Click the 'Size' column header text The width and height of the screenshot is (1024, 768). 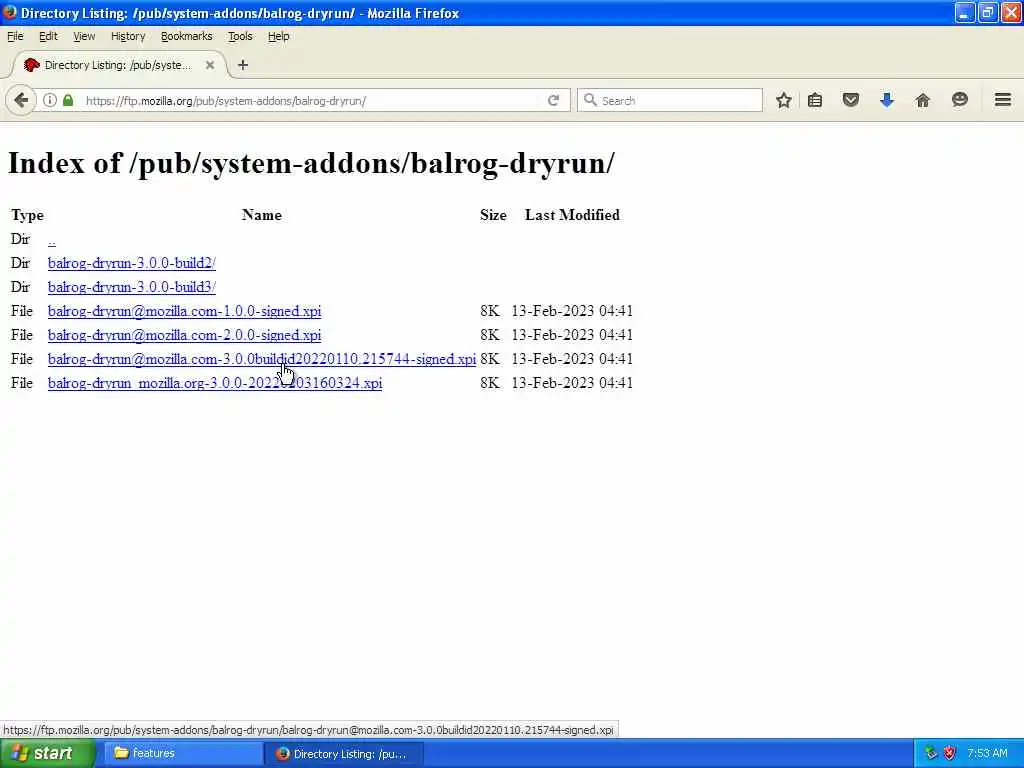coord(493,215)
